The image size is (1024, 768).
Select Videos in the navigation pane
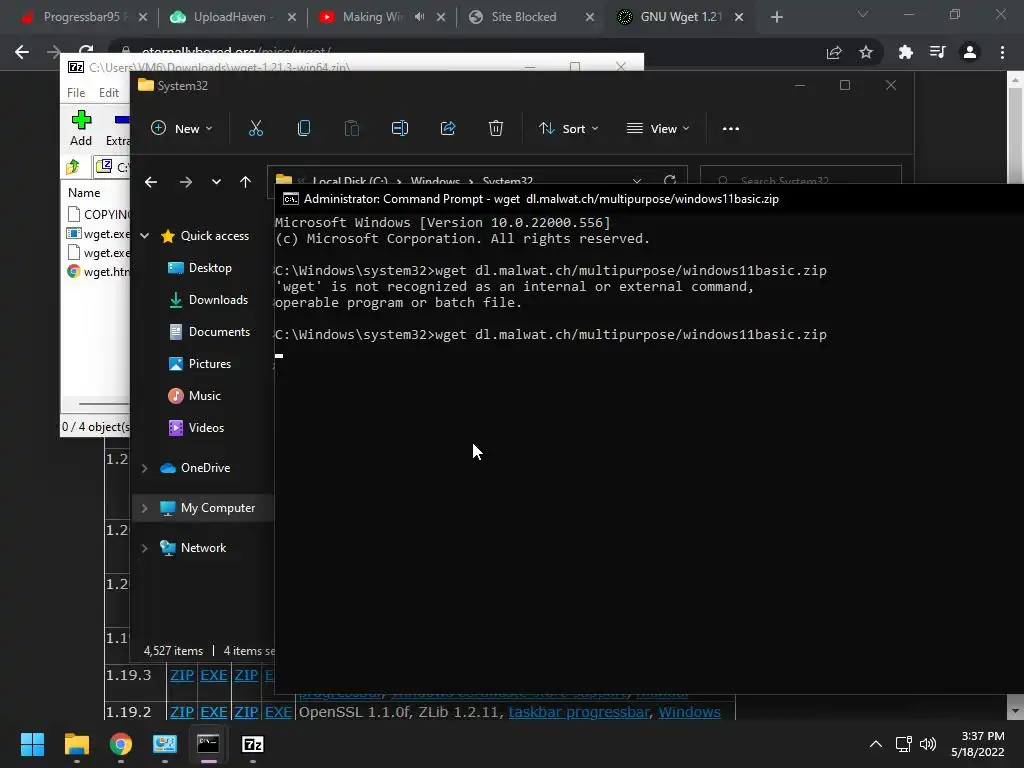[206, 428]
